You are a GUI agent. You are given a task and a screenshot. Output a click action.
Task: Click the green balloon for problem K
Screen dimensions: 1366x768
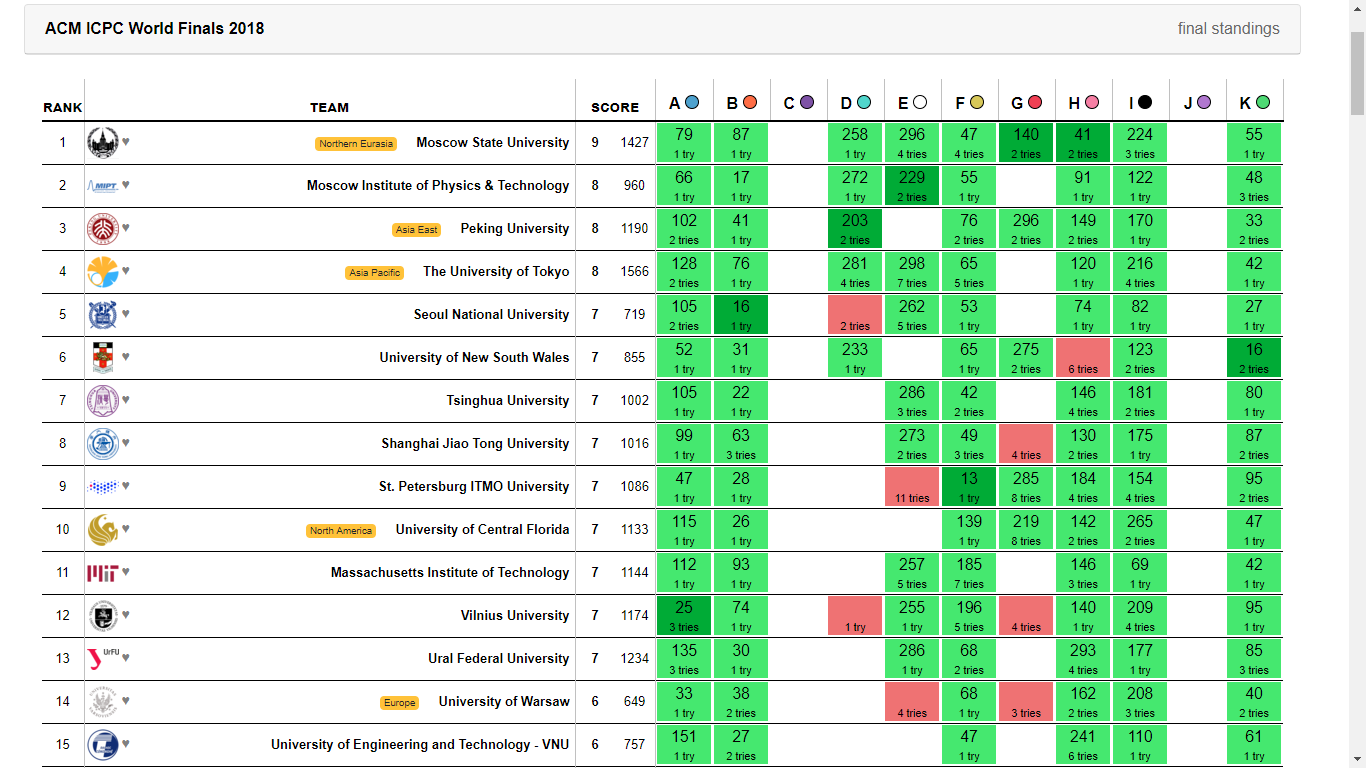pos(1263,102)
